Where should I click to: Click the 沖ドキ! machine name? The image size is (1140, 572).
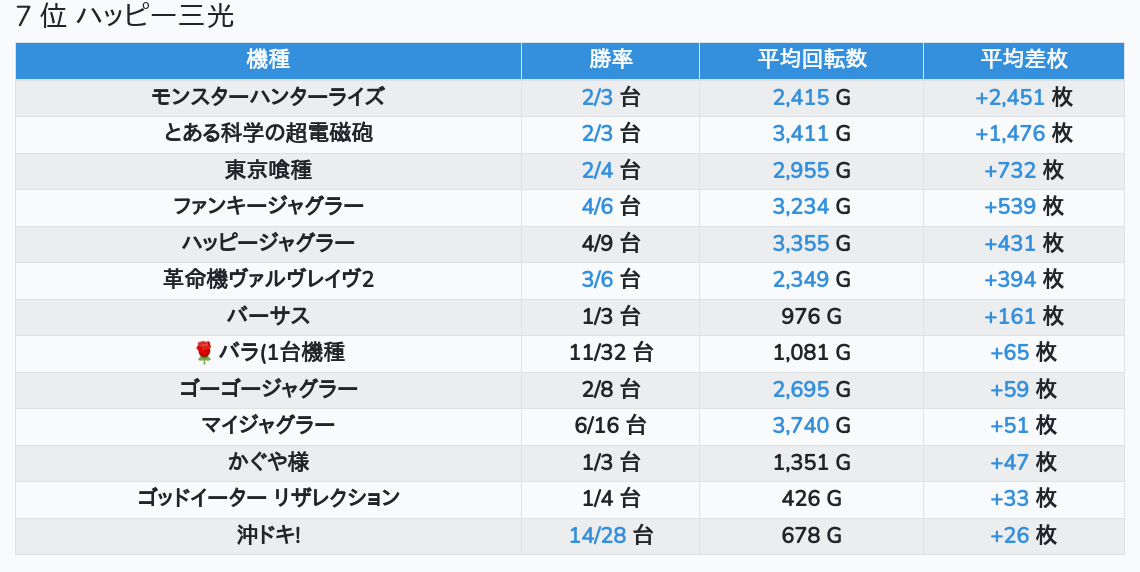point(268,535)
